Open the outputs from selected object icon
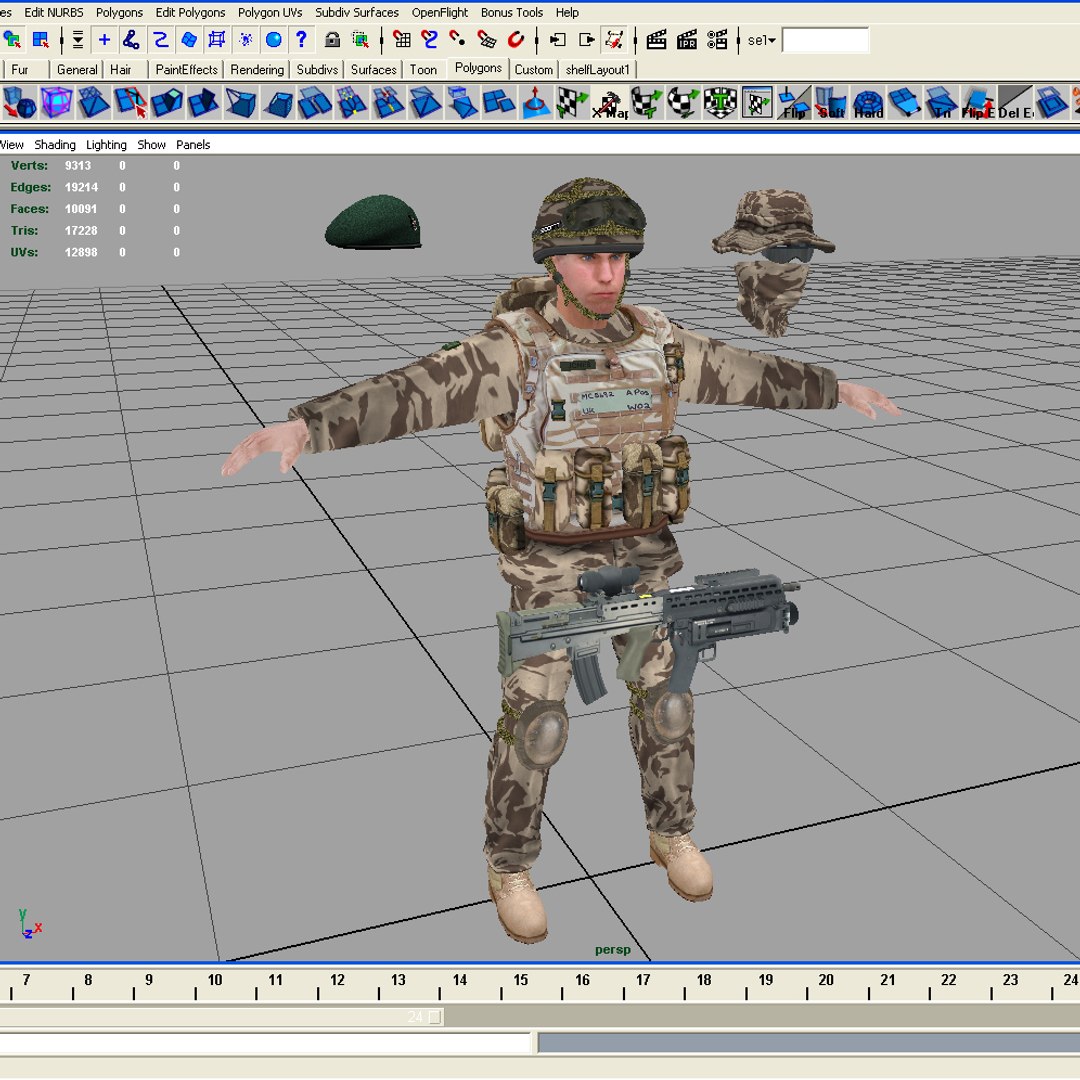Screen dimensions: 1080x1080 point(586,40)
